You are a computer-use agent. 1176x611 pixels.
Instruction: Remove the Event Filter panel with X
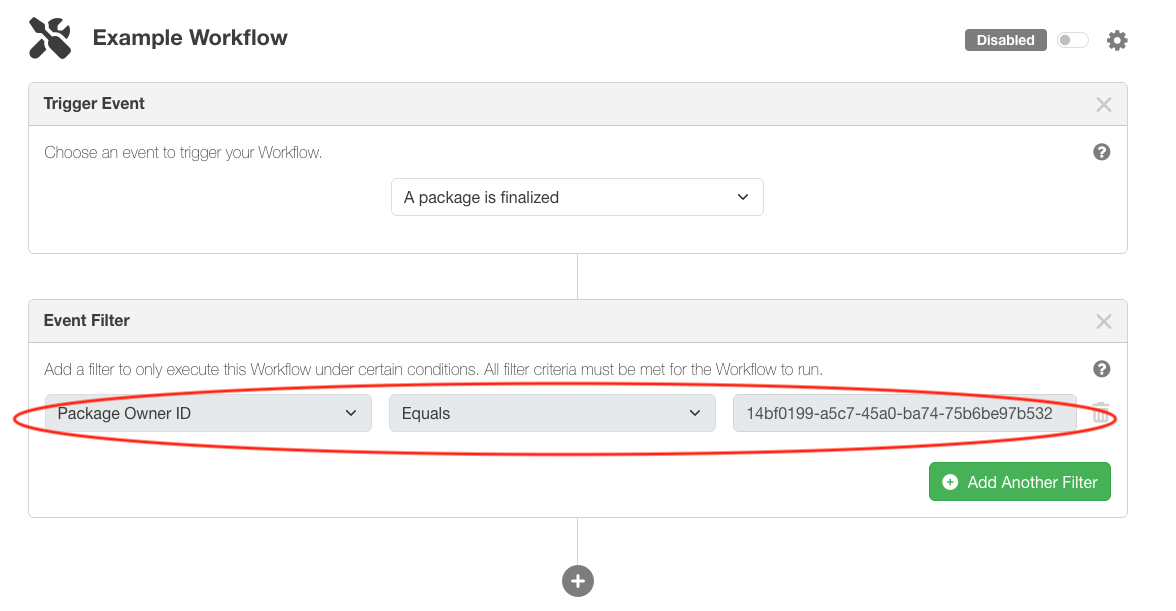[1104, 322]
